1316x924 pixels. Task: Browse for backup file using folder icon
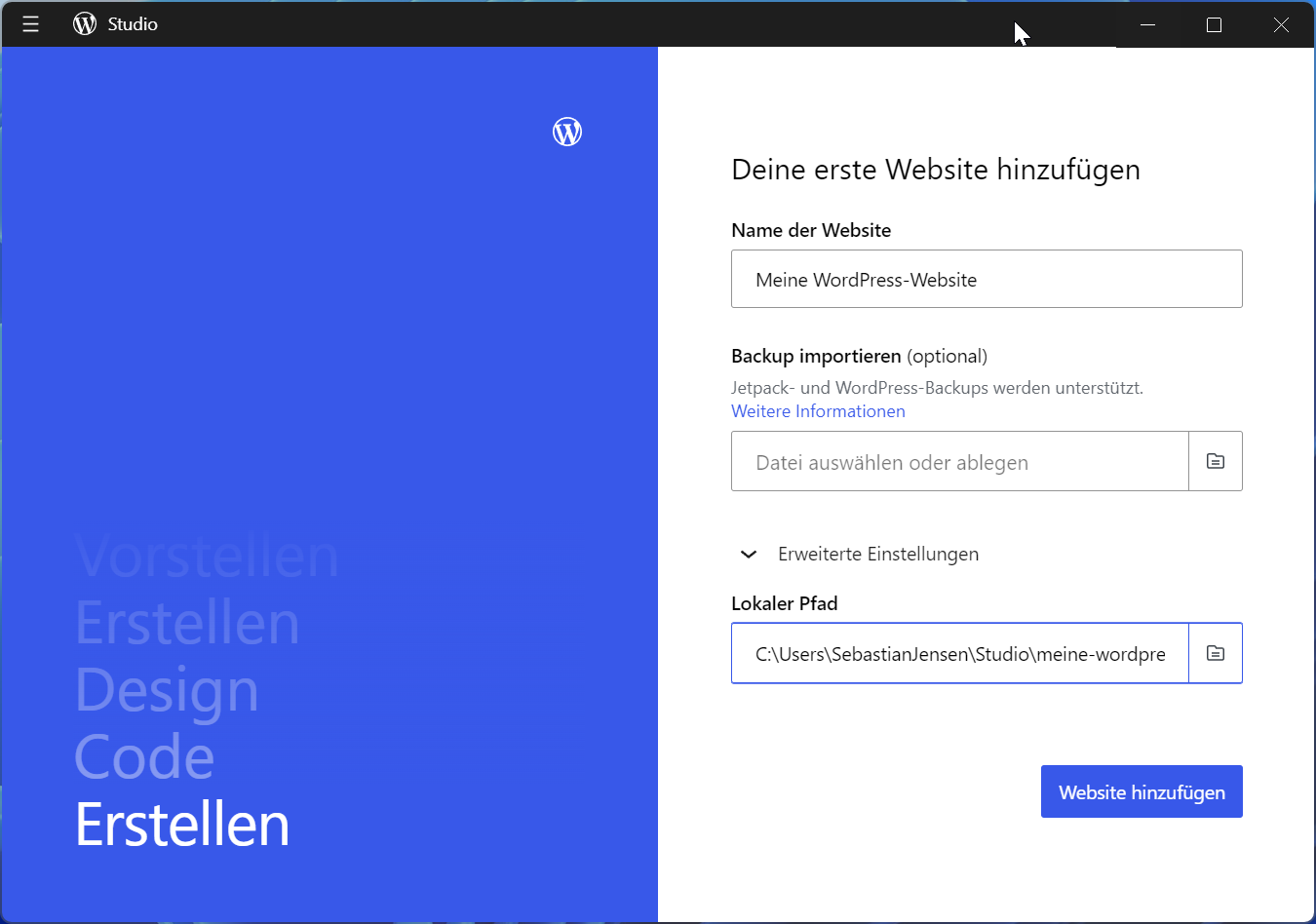point(1215,461)
